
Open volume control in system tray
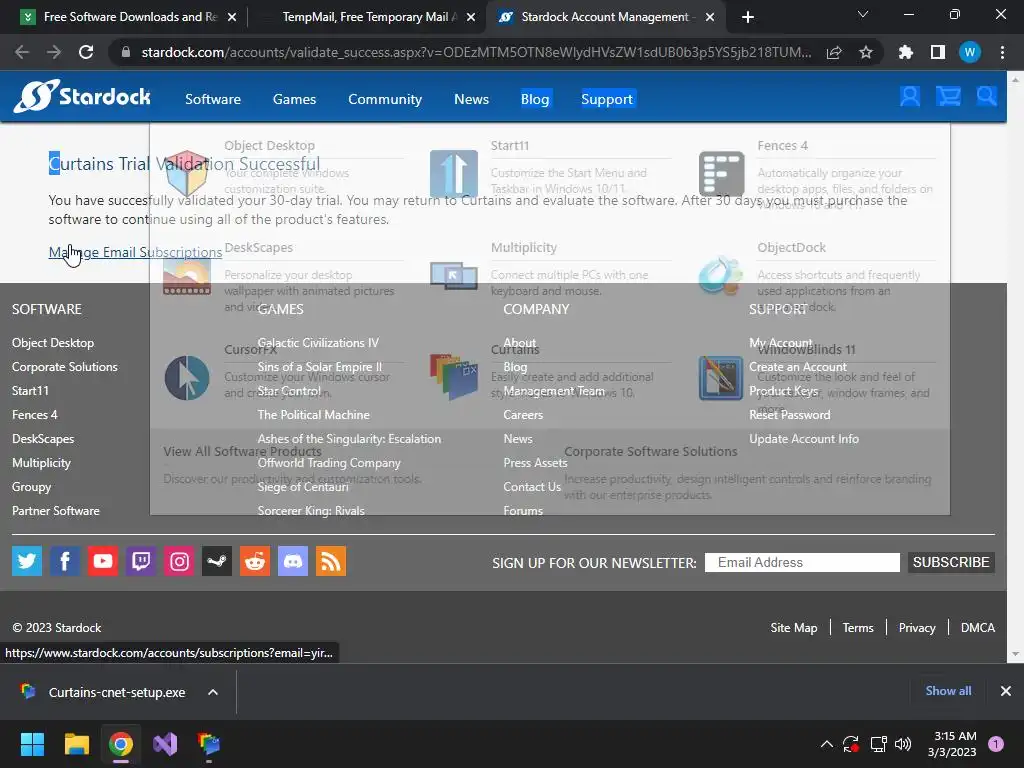tap(903, 744)
